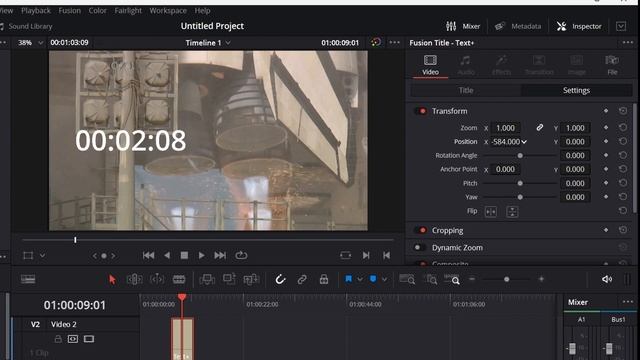Open the Help menu
Image resolution: width=640 pixels, height=360 pixels.
pos(202,11)
